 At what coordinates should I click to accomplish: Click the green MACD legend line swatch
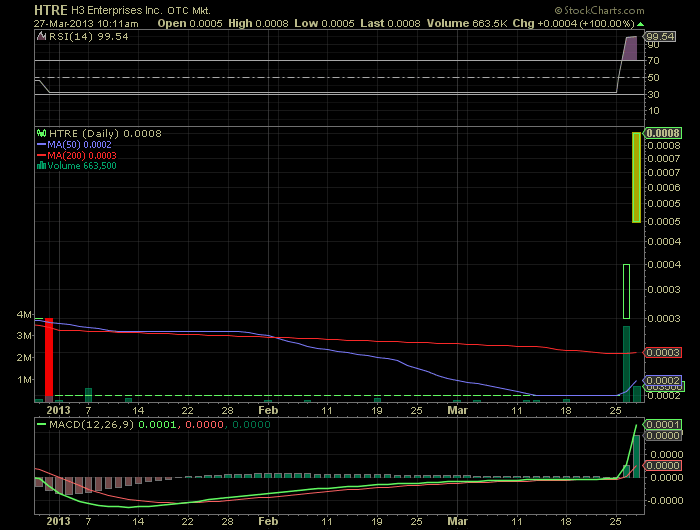[42, 425]
